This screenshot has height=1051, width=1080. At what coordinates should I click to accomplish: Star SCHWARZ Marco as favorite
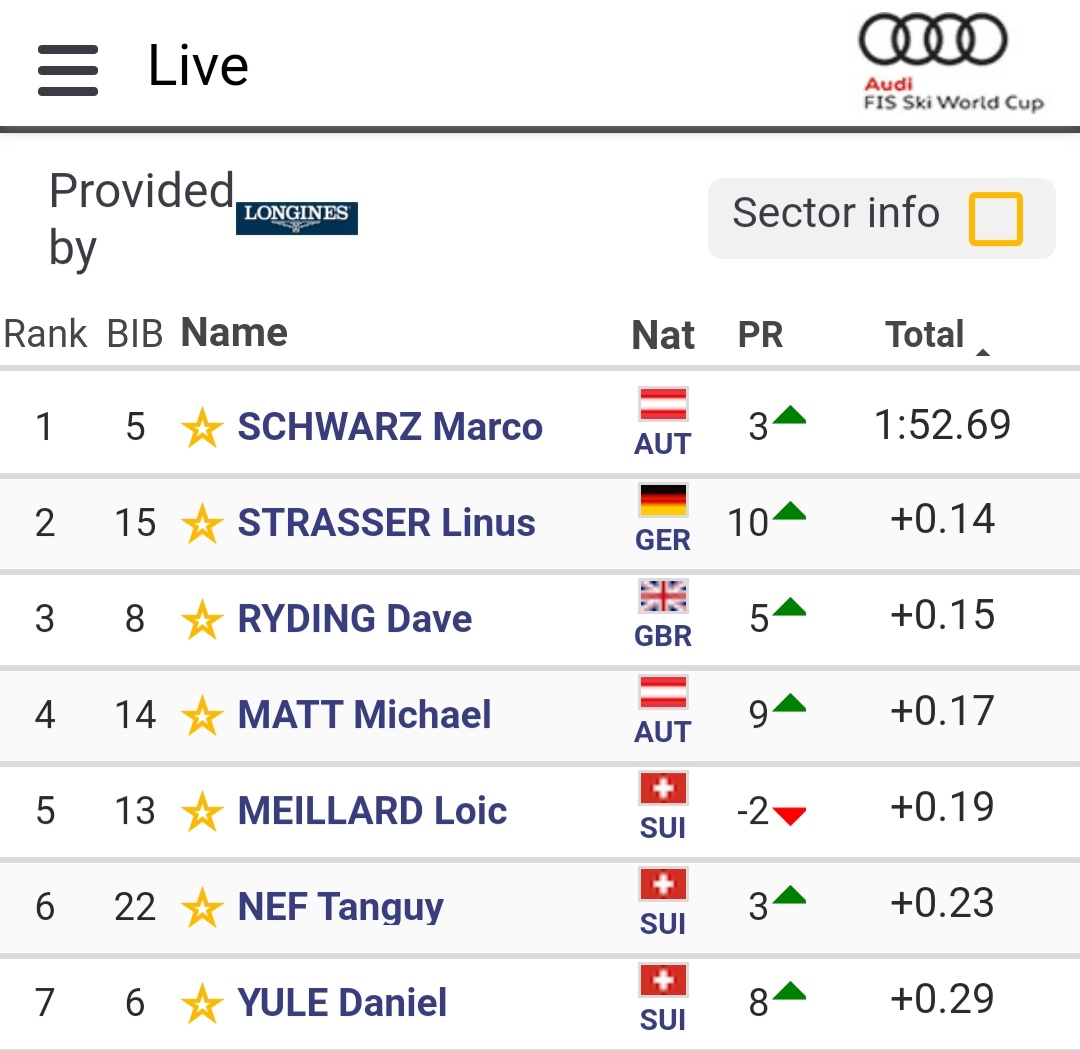click(x=201, y=429)
